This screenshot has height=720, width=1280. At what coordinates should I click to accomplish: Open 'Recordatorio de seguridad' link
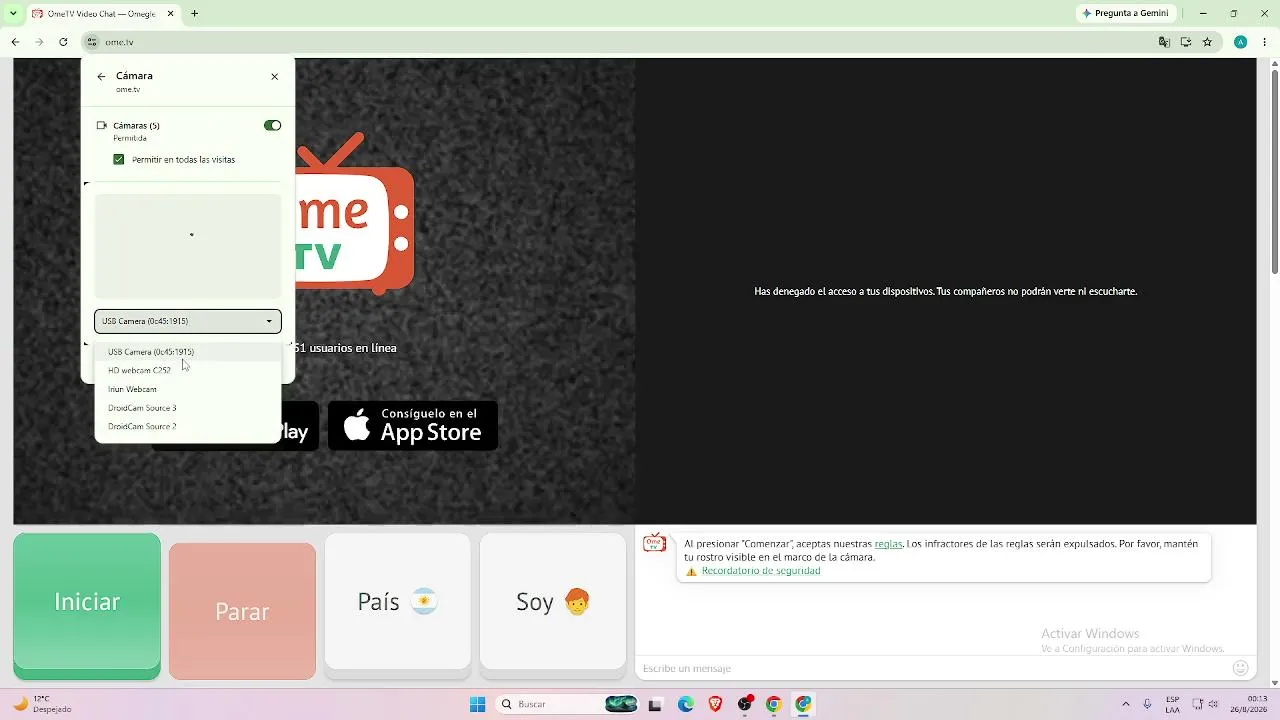[x=761, y=571]
